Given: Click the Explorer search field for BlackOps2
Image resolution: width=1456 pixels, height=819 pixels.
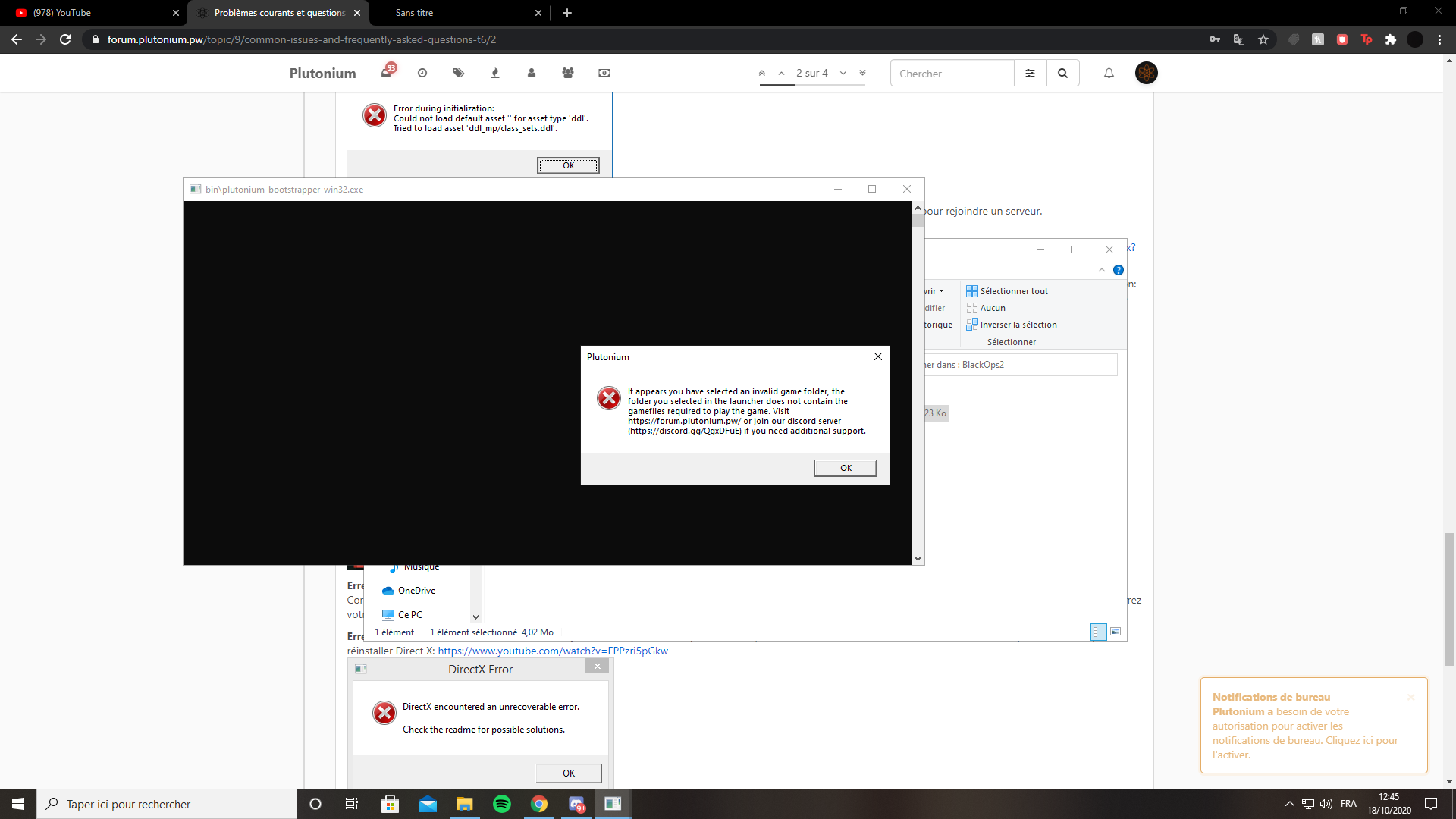Looking at the screenshot, I should pos(1020,365).
